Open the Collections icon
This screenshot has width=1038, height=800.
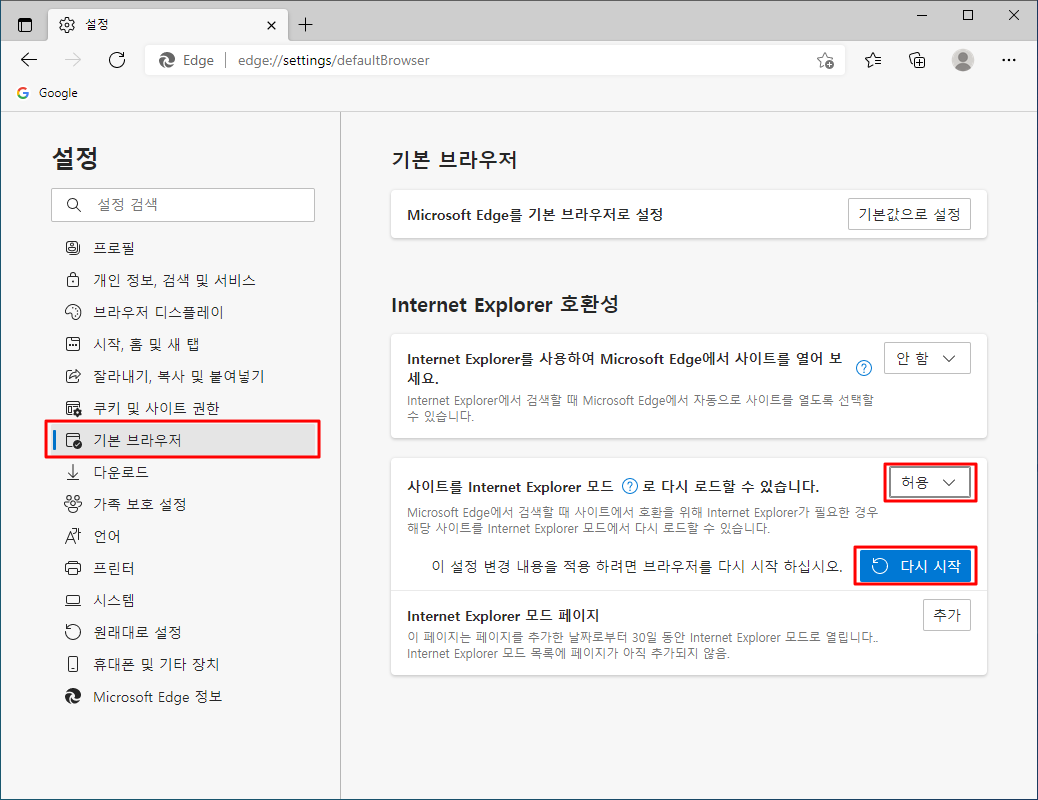click(917, 60)
